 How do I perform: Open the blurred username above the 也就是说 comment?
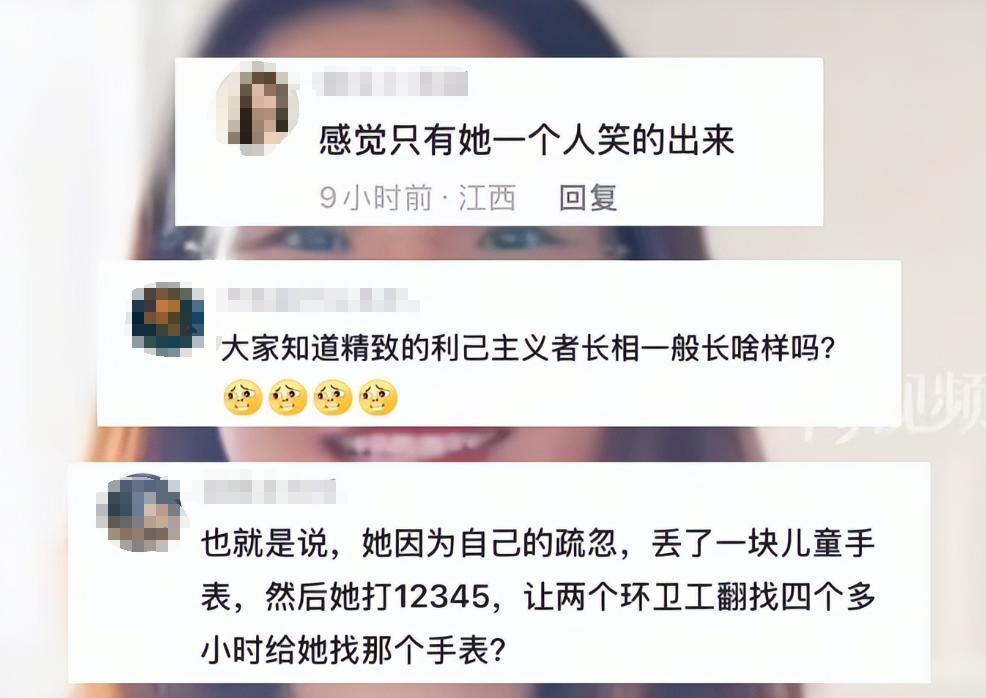[269, 492]
